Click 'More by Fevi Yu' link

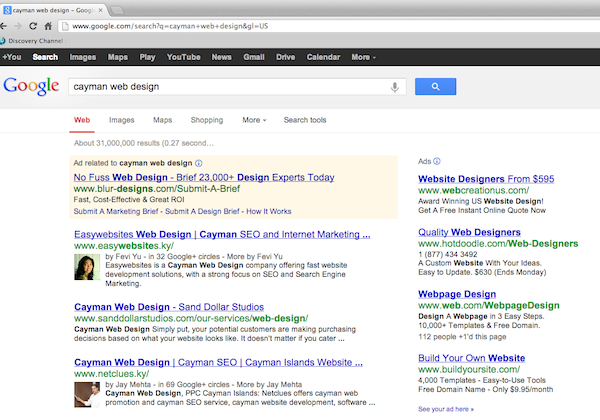254,256
